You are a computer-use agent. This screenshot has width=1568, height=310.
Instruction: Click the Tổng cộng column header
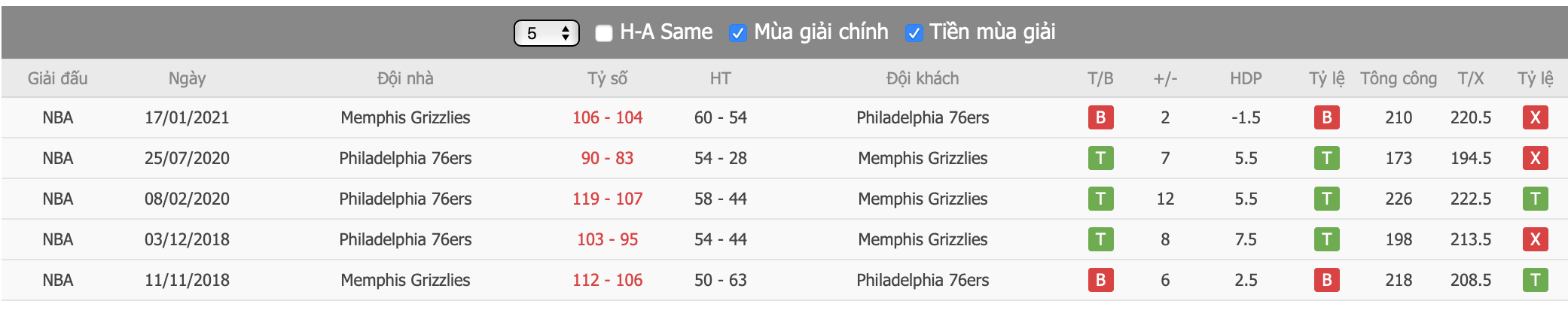pos(1399,78)
